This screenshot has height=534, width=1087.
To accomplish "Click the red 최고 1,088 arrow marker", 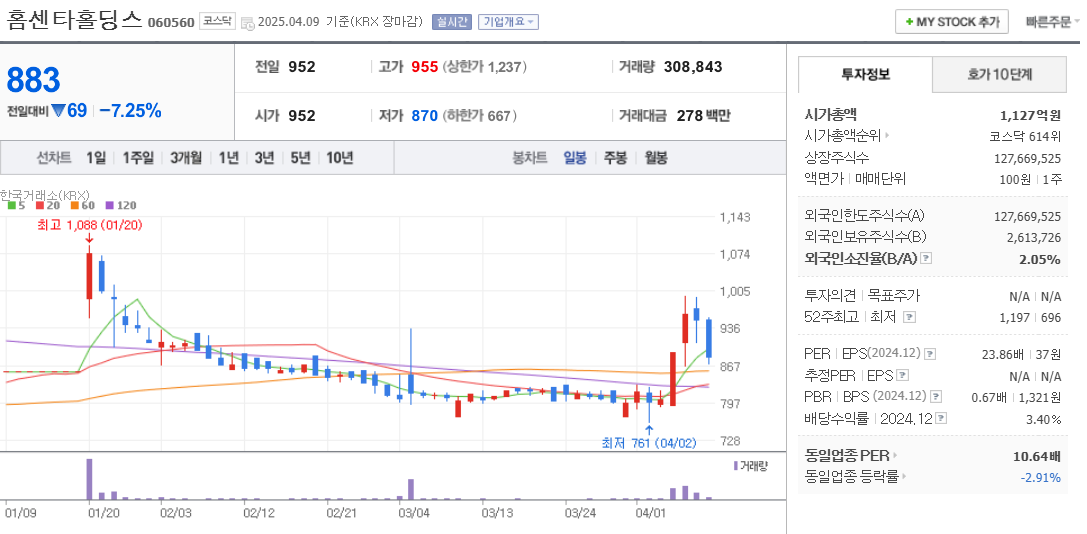I will [89, 239].
